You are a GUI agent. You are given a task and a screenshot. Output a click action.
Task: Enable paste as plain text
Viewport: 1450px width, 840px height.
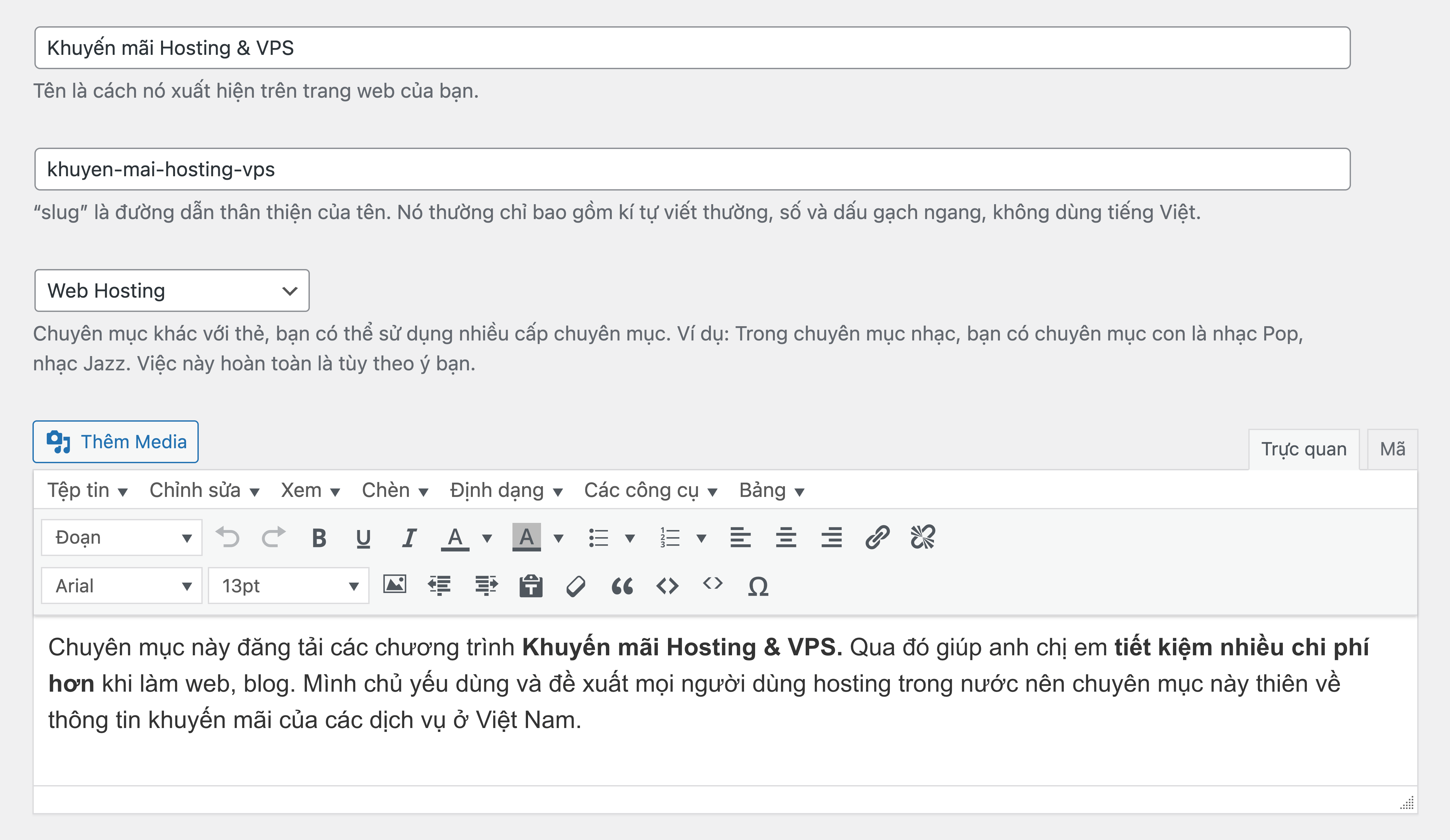coord(531,586)
